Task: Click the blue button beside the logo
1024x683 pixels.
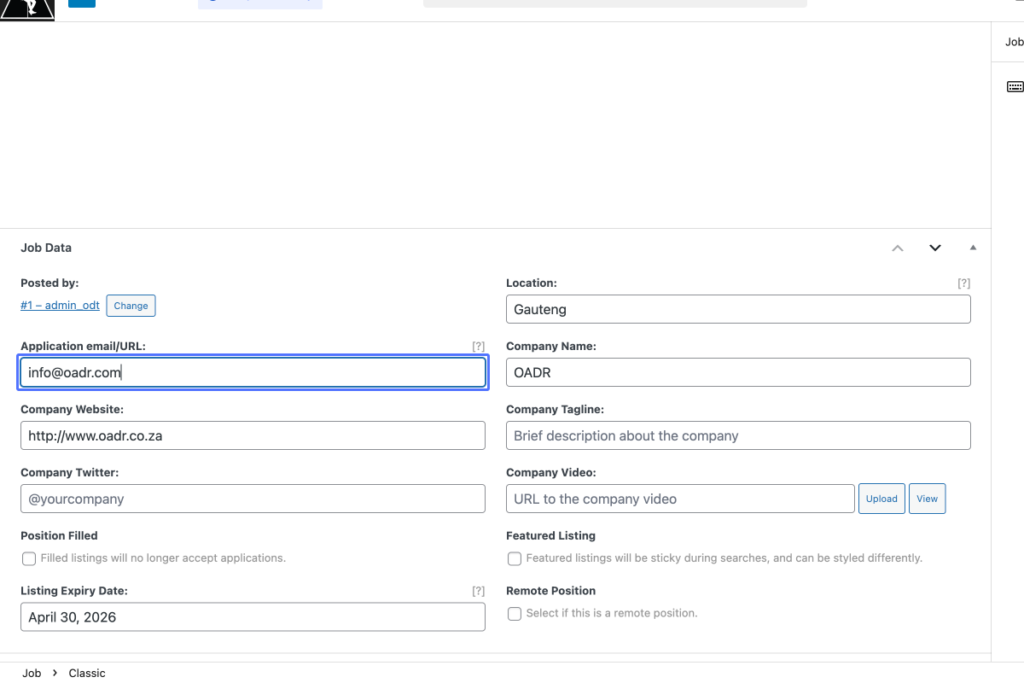Action: 82,3
